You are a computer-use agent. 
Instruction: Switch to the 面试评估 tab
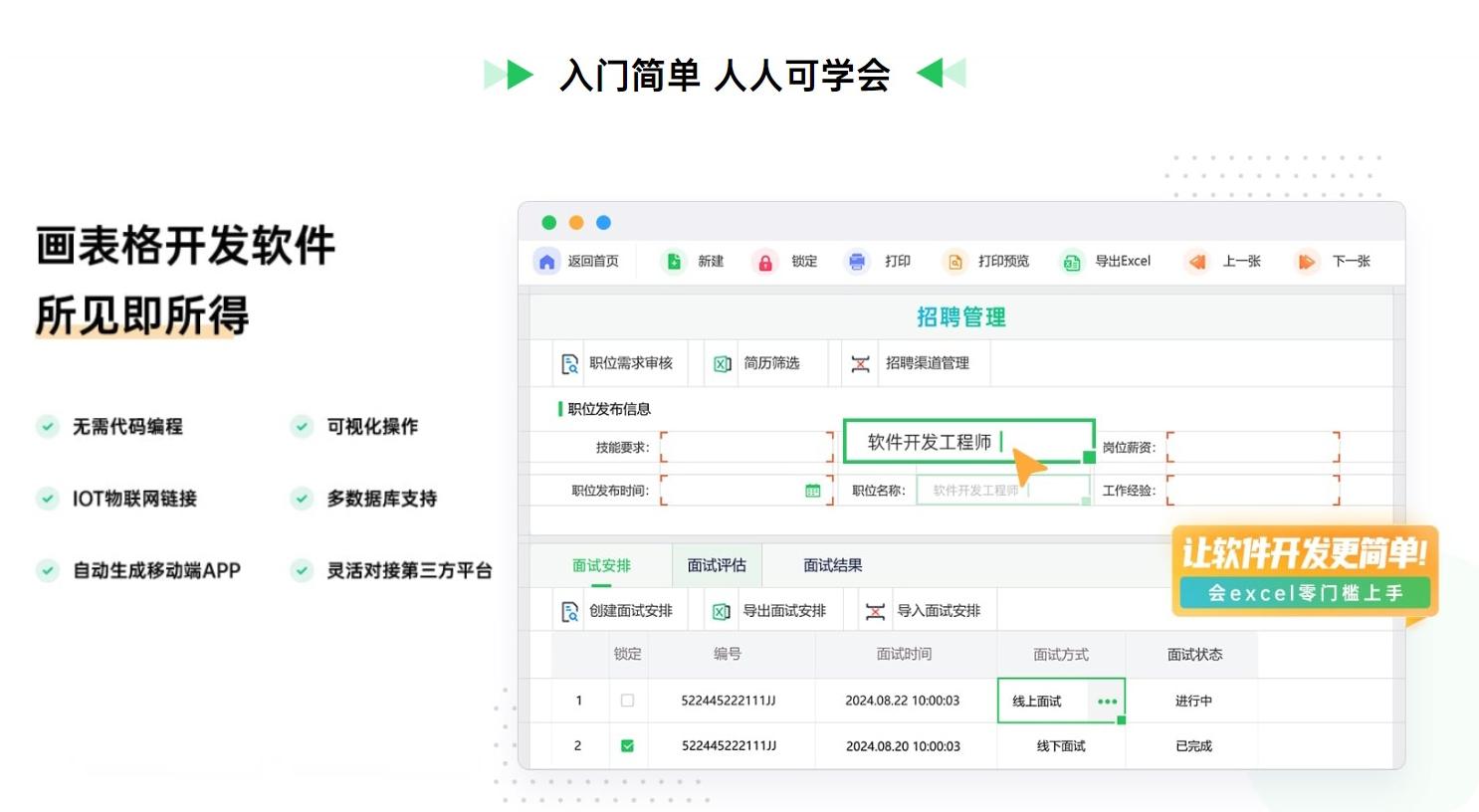pyautogui.click(x=717, y=564)
